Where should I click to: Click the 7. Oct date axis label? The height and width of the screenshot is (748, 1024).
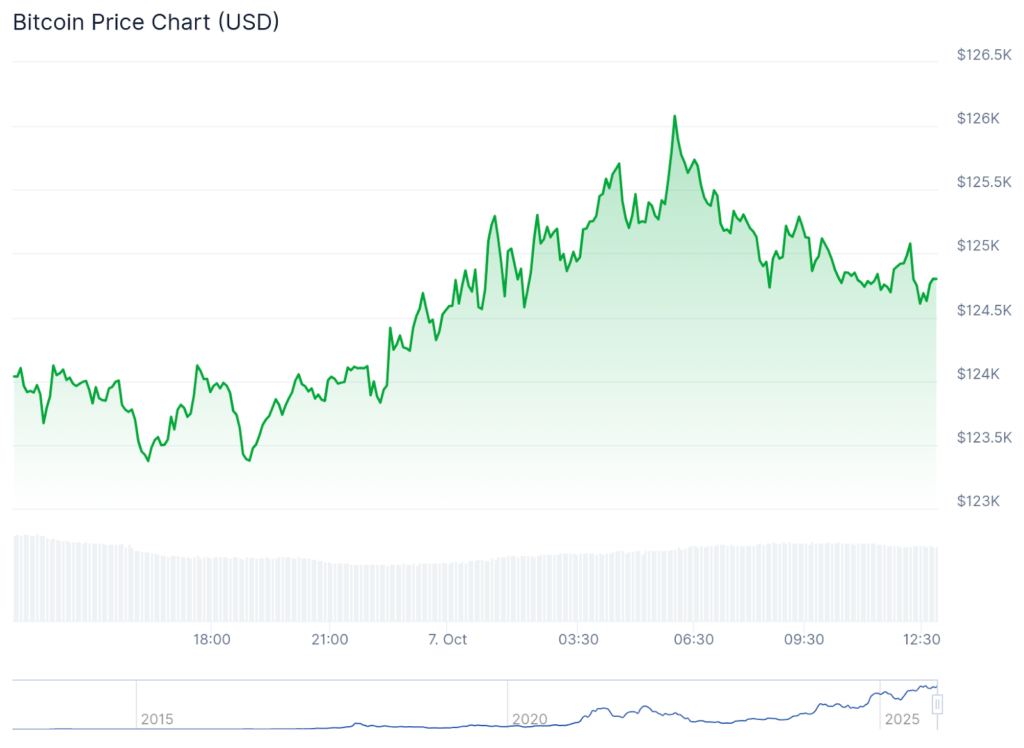click(x=446, y=640)
